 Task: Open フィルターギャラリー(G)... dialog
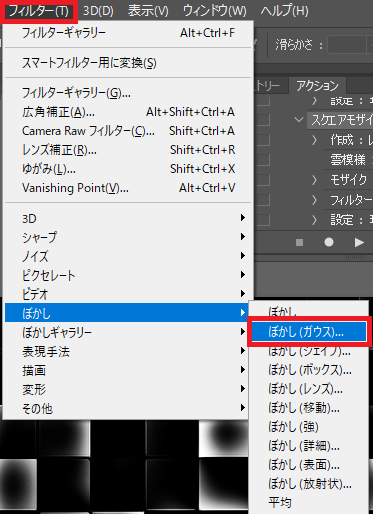(128, 93)
